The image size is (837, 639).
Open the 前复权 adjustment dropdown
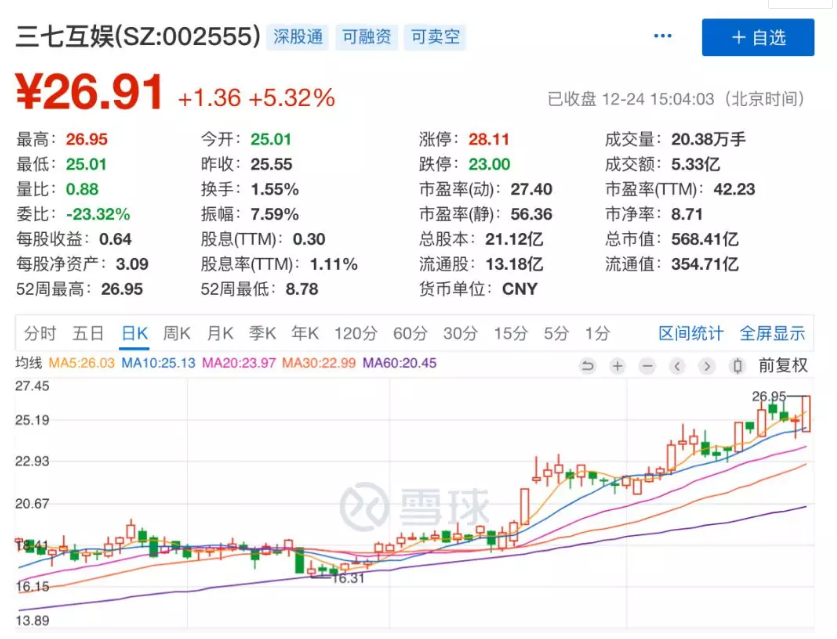point(783,365)
